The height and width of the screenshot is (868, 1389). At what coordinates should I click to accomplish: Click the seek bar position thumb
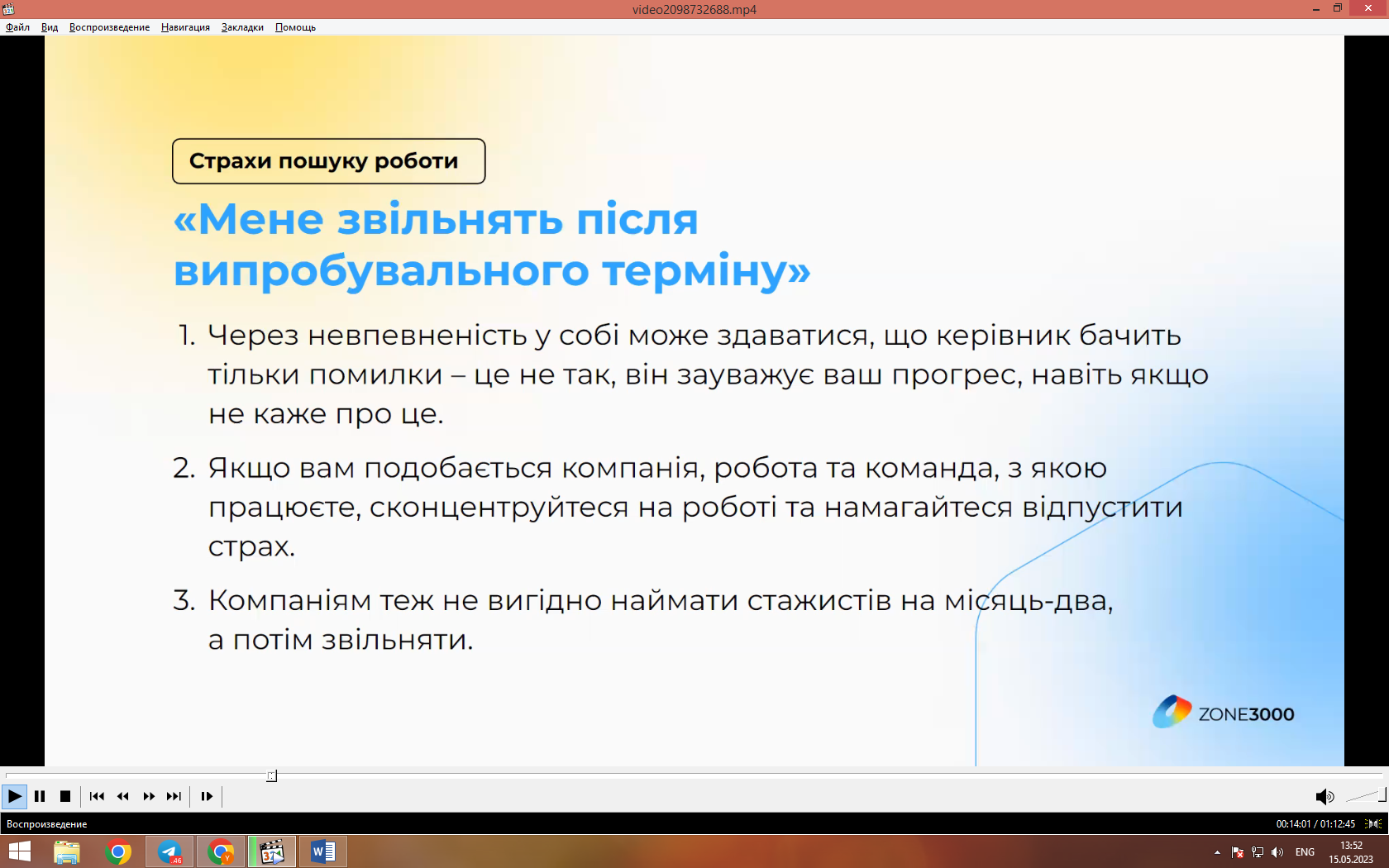271,775
